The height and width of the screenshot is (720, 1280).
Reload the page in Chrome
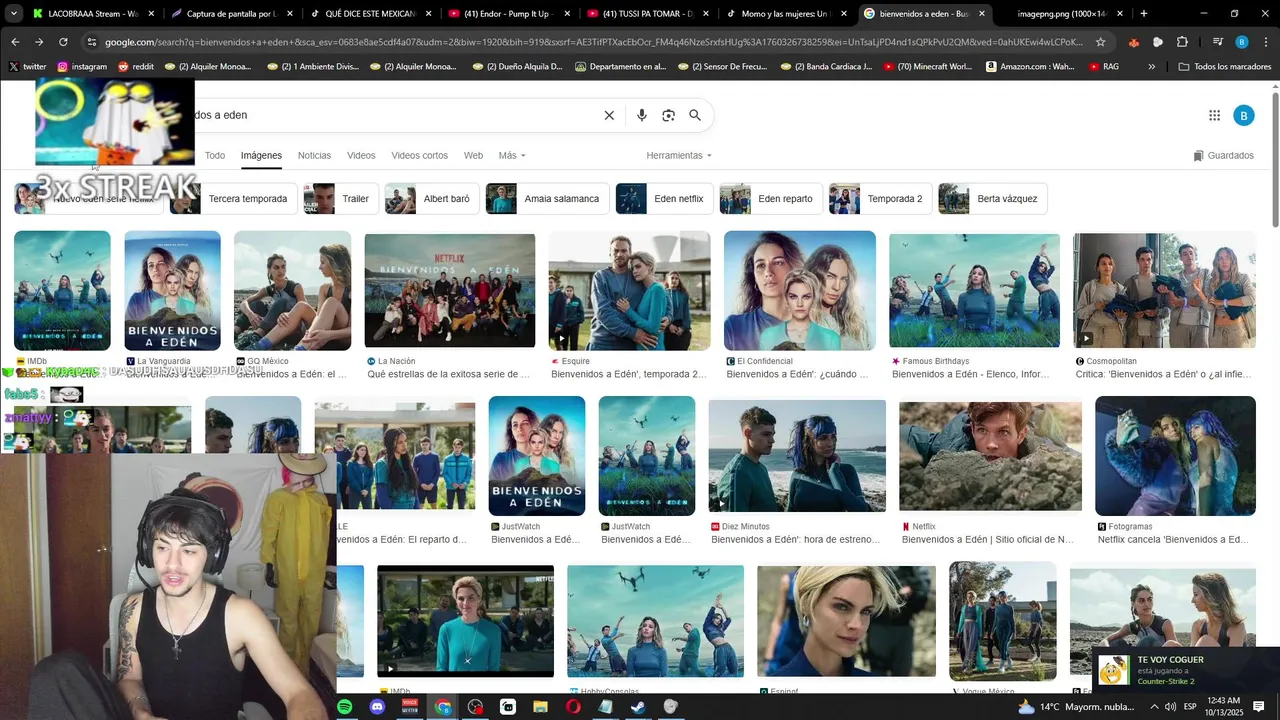click(63, 42)
